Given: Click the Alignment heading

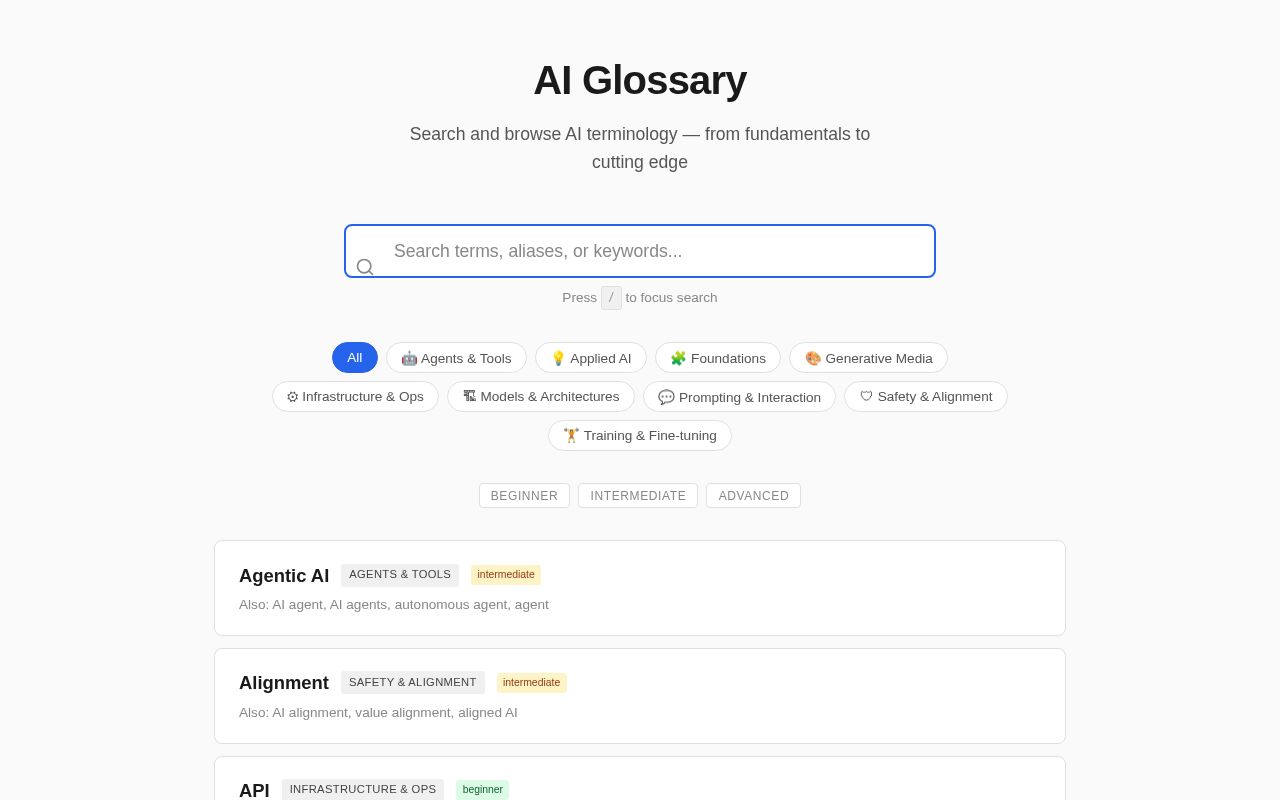Looking at the screenshot, I should [284, 683].
